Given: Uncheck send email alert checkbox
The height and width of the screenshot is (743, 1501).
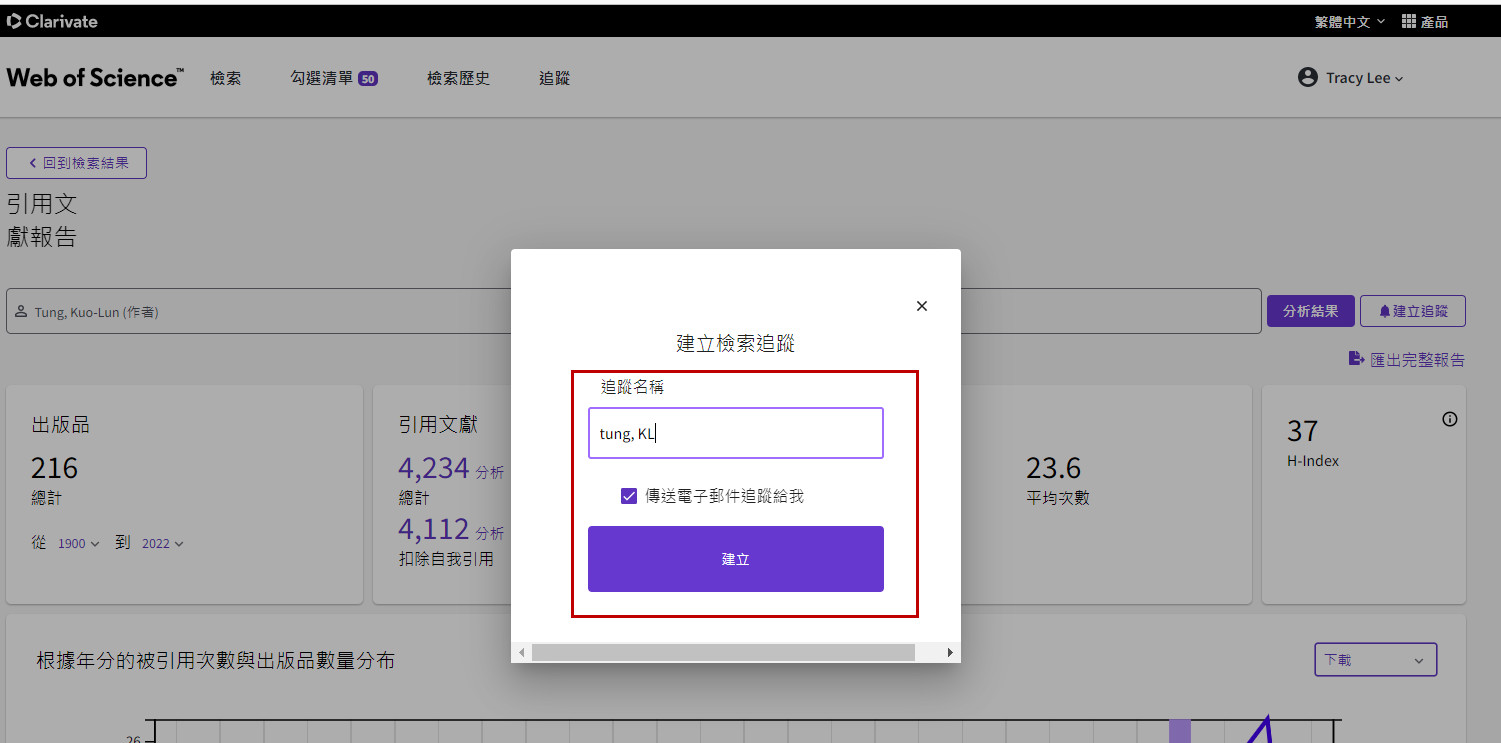Looking at the screenshot, I should click(x=629, y=496).
